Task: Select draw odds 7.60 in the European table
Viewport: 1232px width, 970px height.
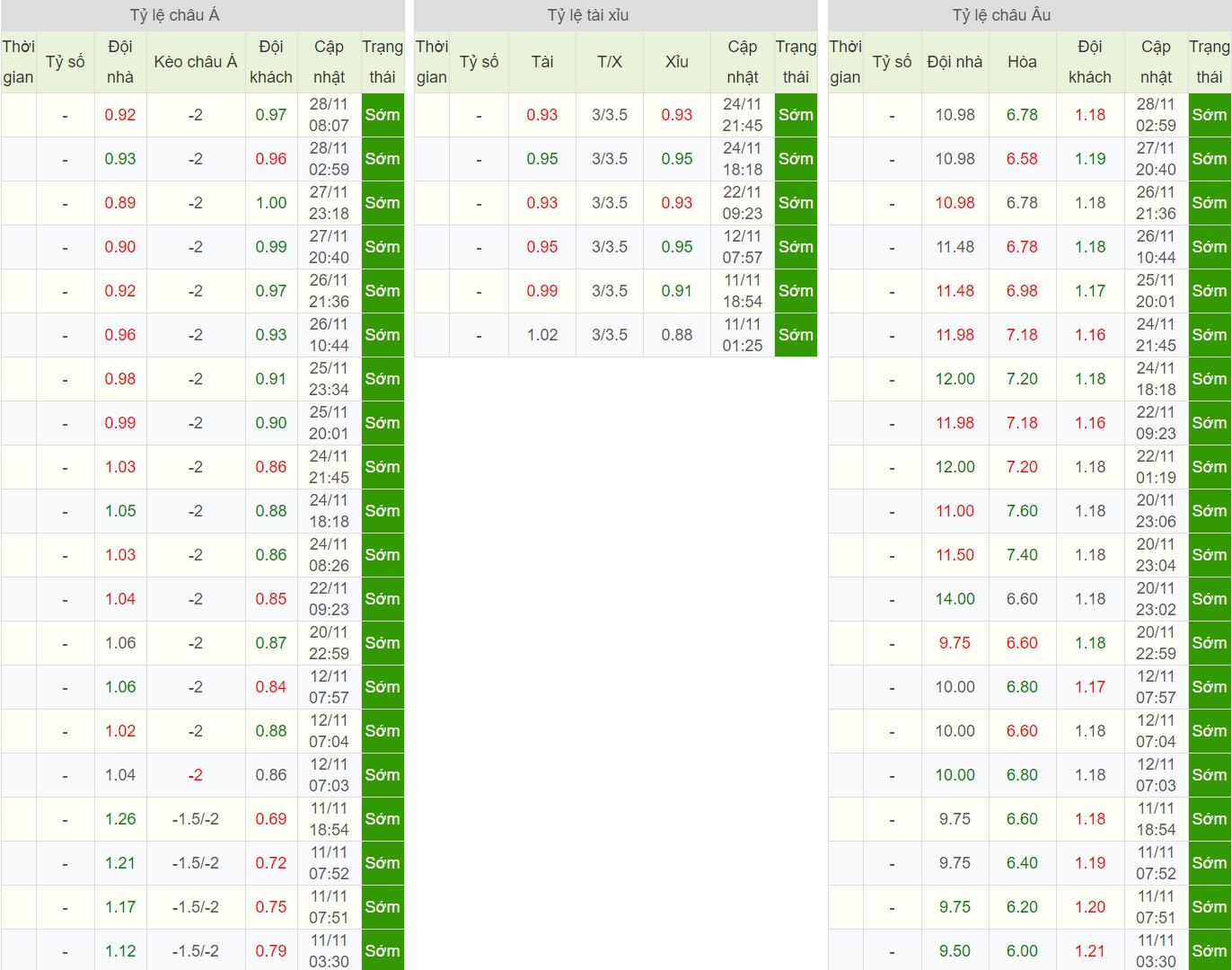Action: 1022,511
